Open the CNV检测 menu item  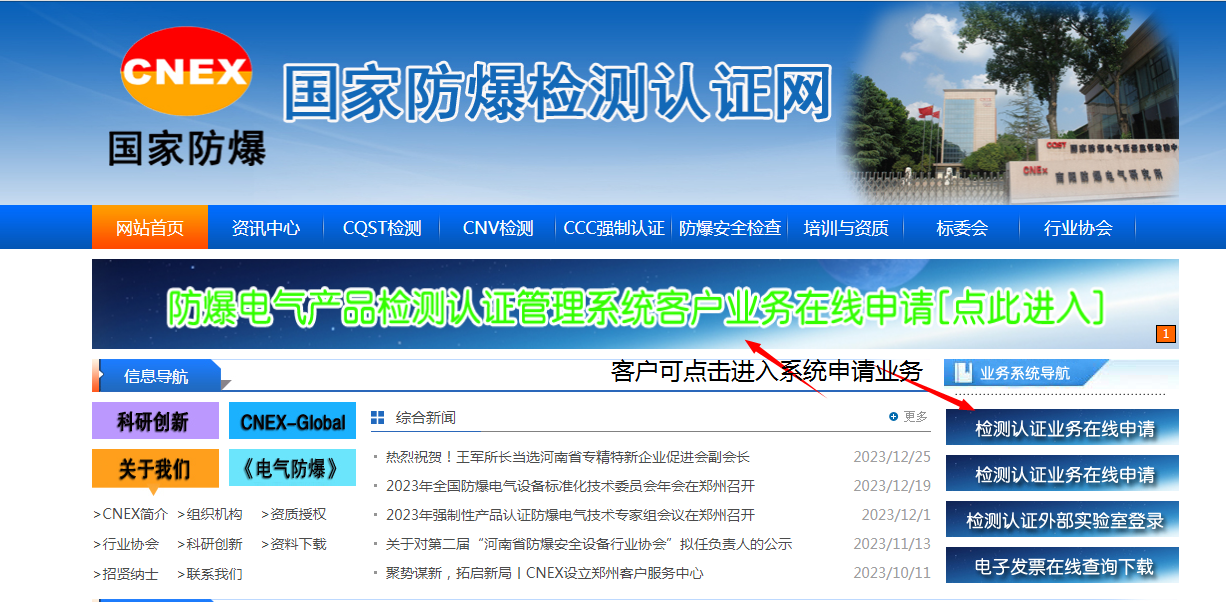498,228
